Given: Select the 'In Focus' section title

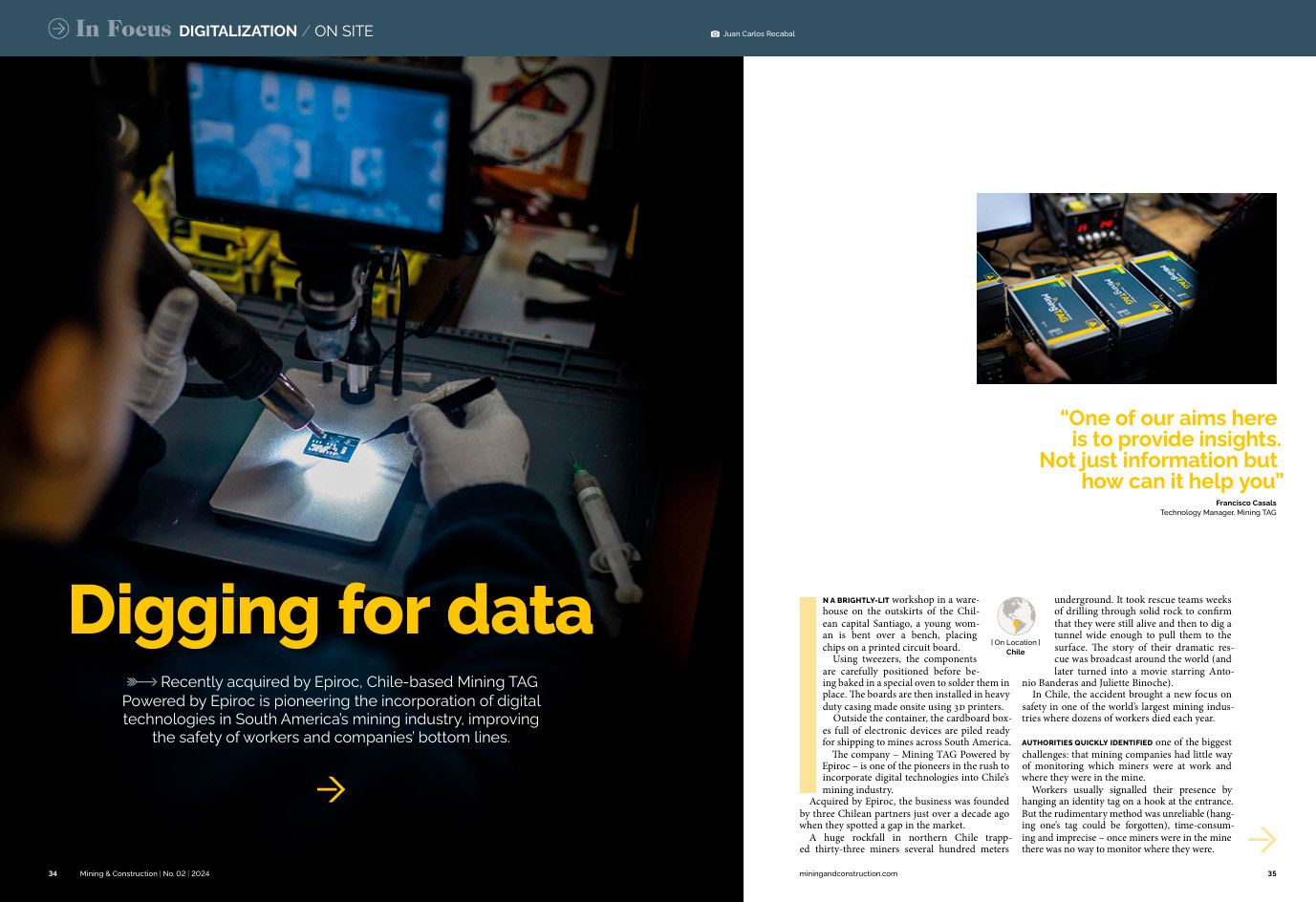Looking at the screenshot, I should pos(124,30).
